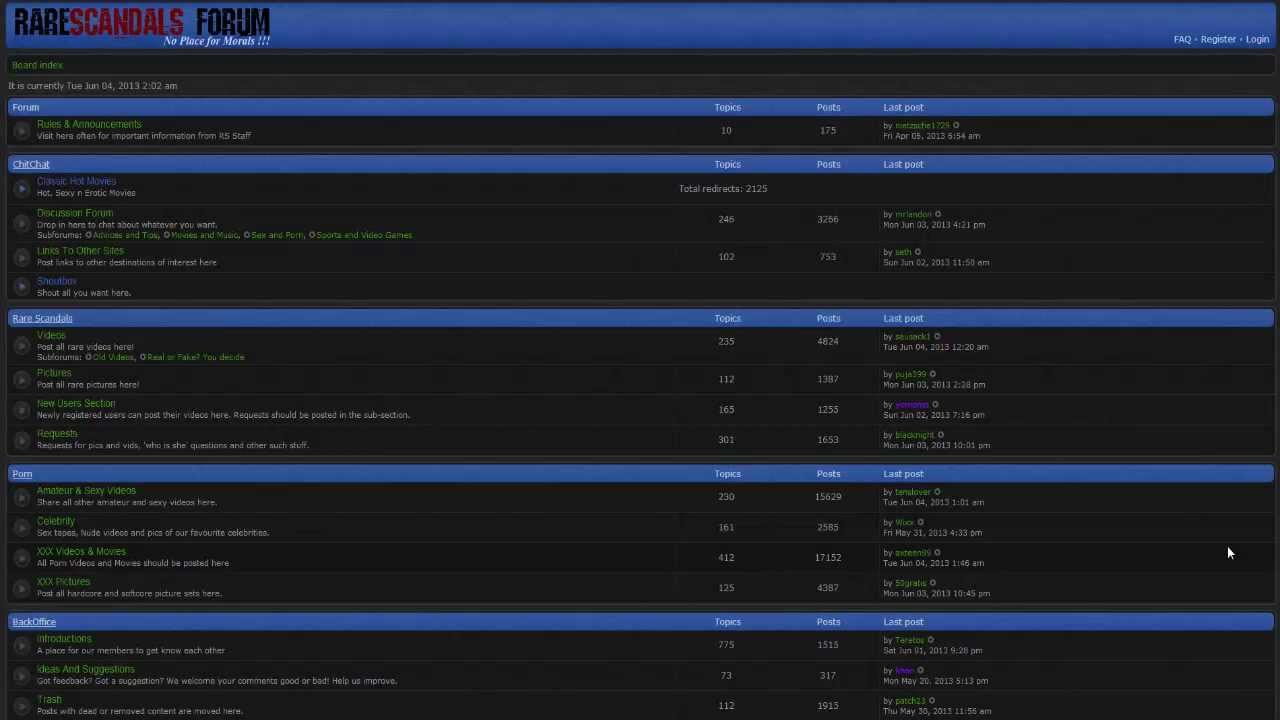Open Sports and Video Games subforum

[x=364, y=235]
